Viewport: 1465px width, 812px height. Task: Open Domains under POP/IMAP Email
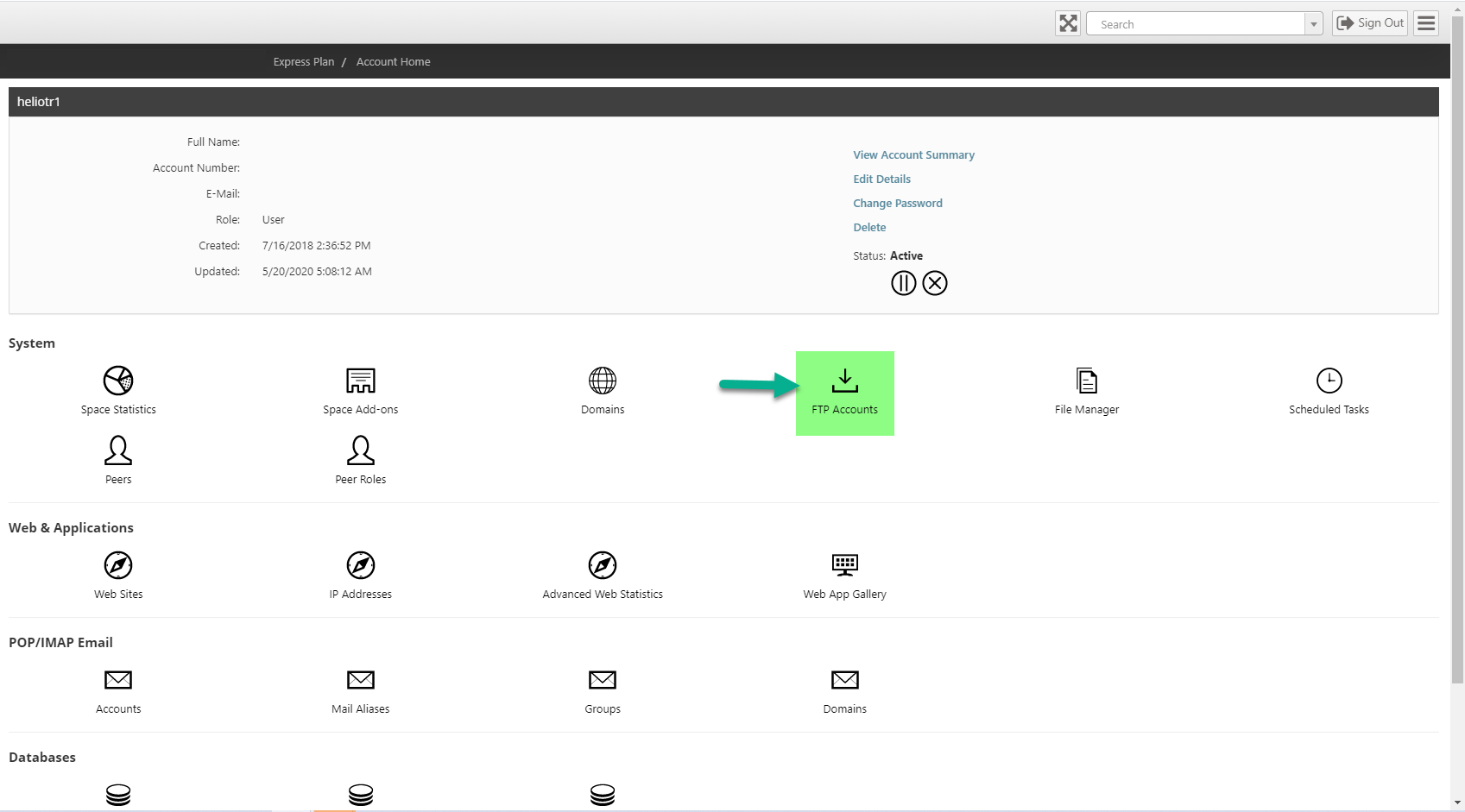click(845, 691)
